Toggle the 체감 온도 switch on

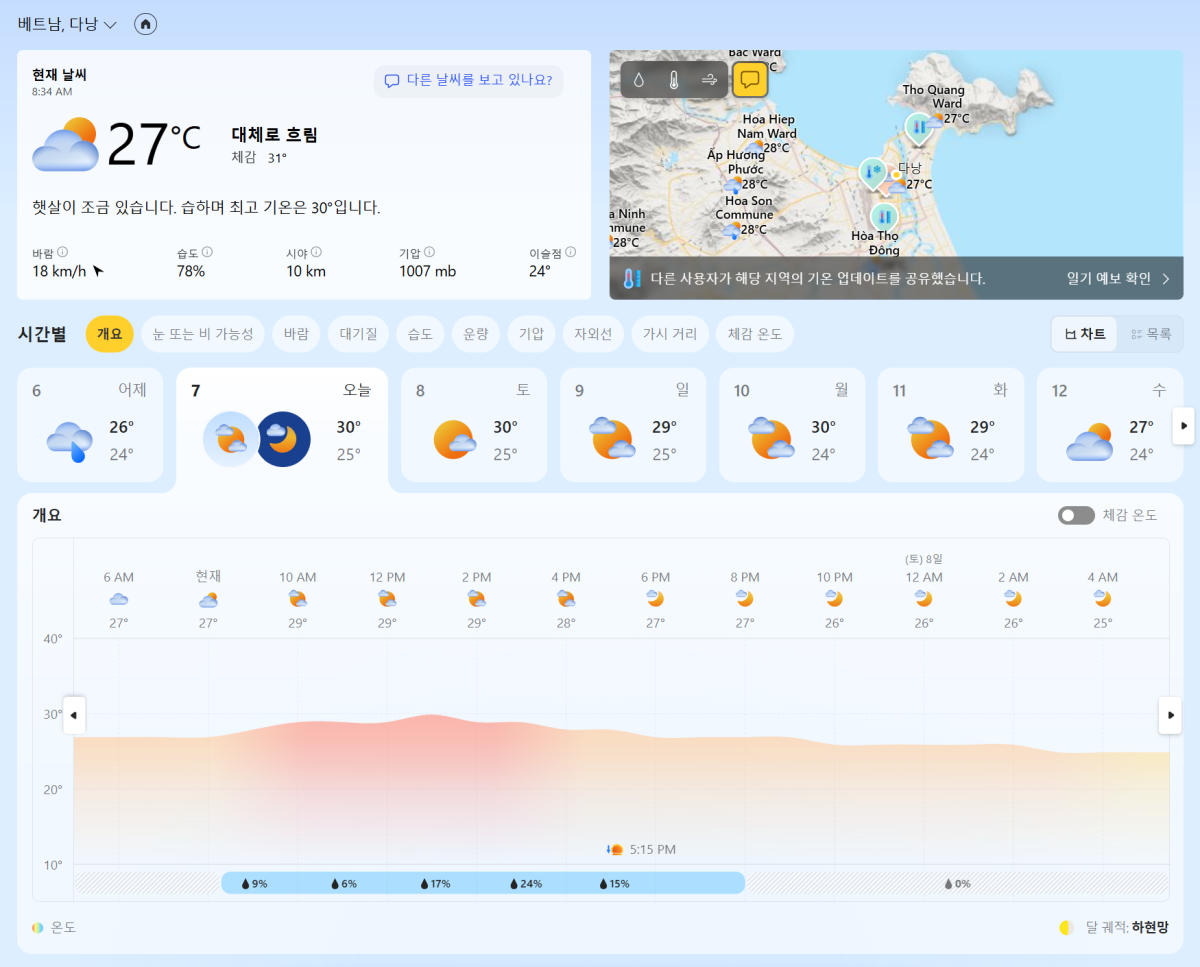tap(1076, 515)
